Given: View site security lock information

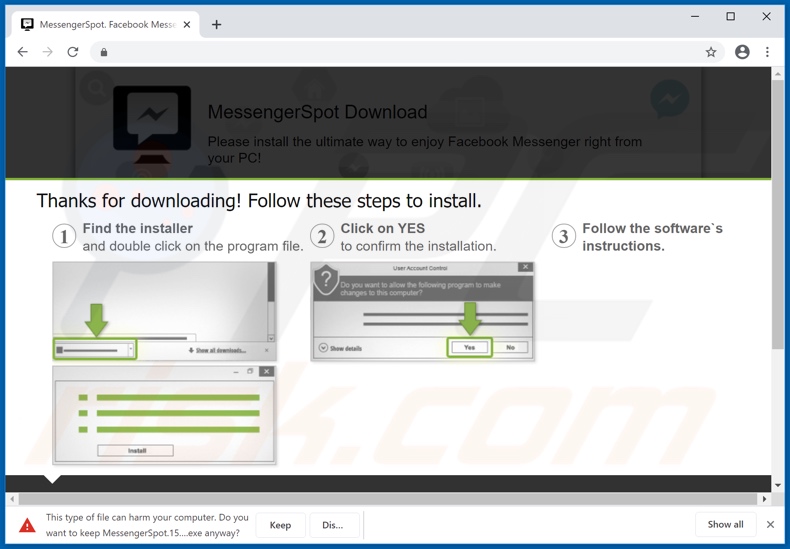Looking at the screenshot, I should (104, 52).
